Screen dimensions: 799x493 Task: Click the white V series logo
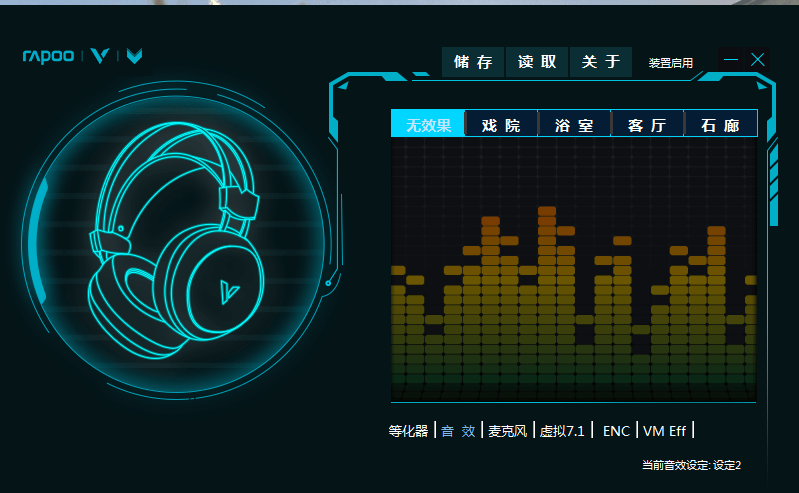(100, 56)
